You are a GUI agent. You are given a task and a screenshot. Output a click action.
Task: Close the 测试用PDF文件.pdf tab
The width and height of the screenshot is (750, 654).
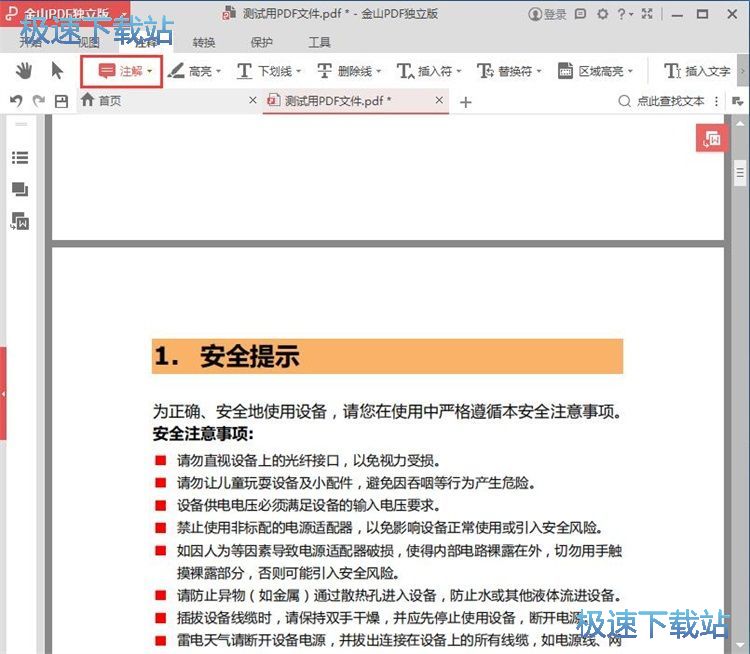tap(439, 100)
